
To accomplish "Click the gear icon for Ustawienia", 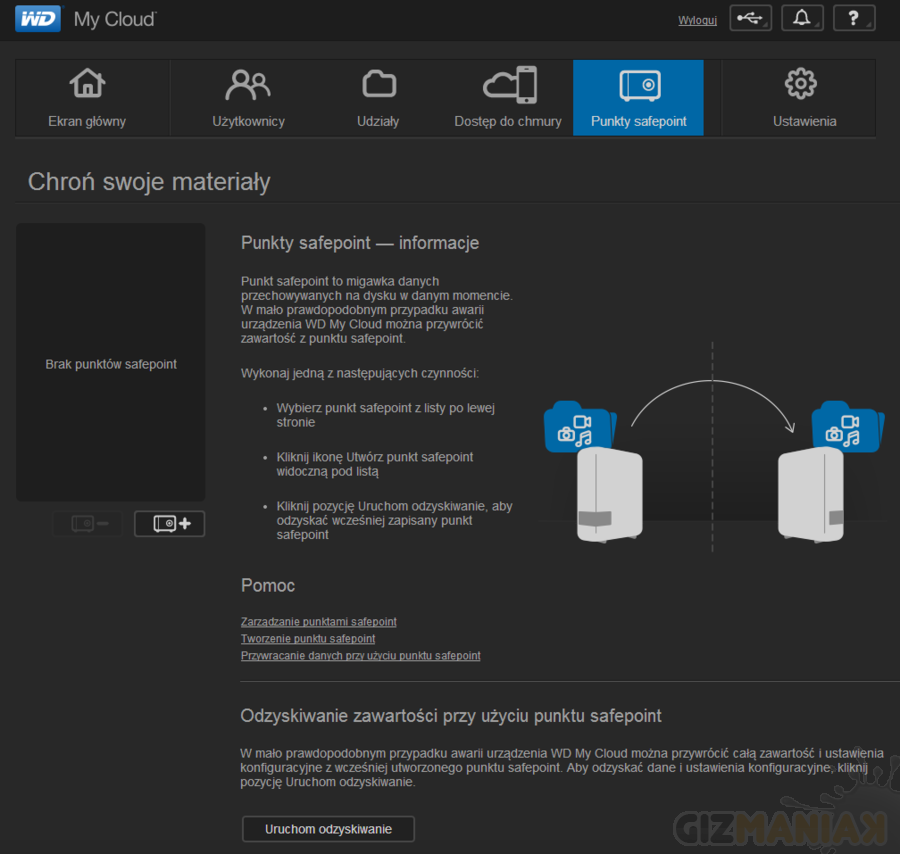I will click(x=800, y=85).
